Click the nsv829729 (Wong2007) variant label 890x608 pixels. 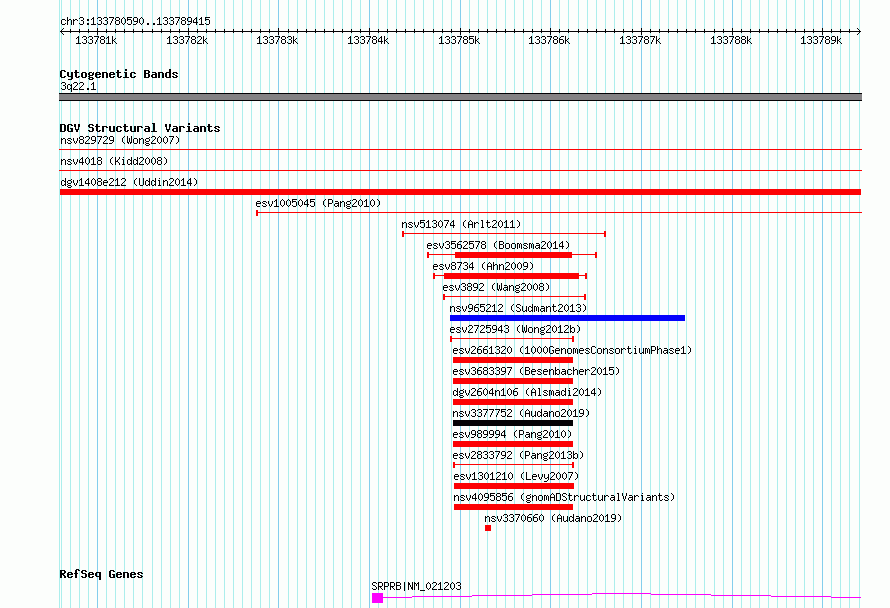click(120, 140)
